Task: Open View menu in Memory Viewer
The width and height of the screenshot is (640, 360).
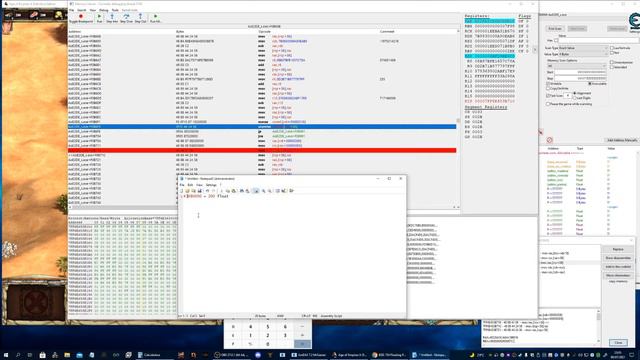Action: (93, 10)
